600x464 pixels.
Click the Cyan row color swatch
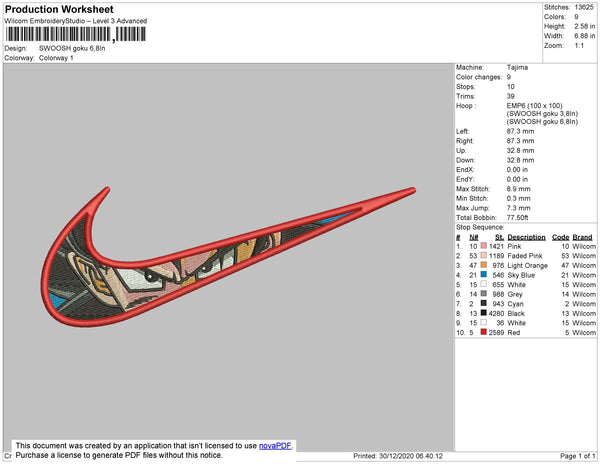(484, 303)
